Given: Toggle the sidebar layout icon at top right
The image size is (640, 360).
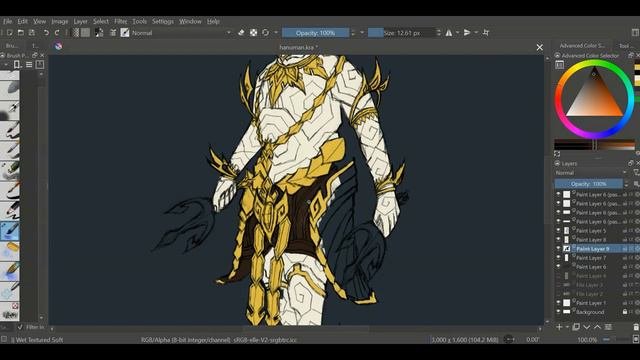Looking at the screenshot, I should 636,33.
